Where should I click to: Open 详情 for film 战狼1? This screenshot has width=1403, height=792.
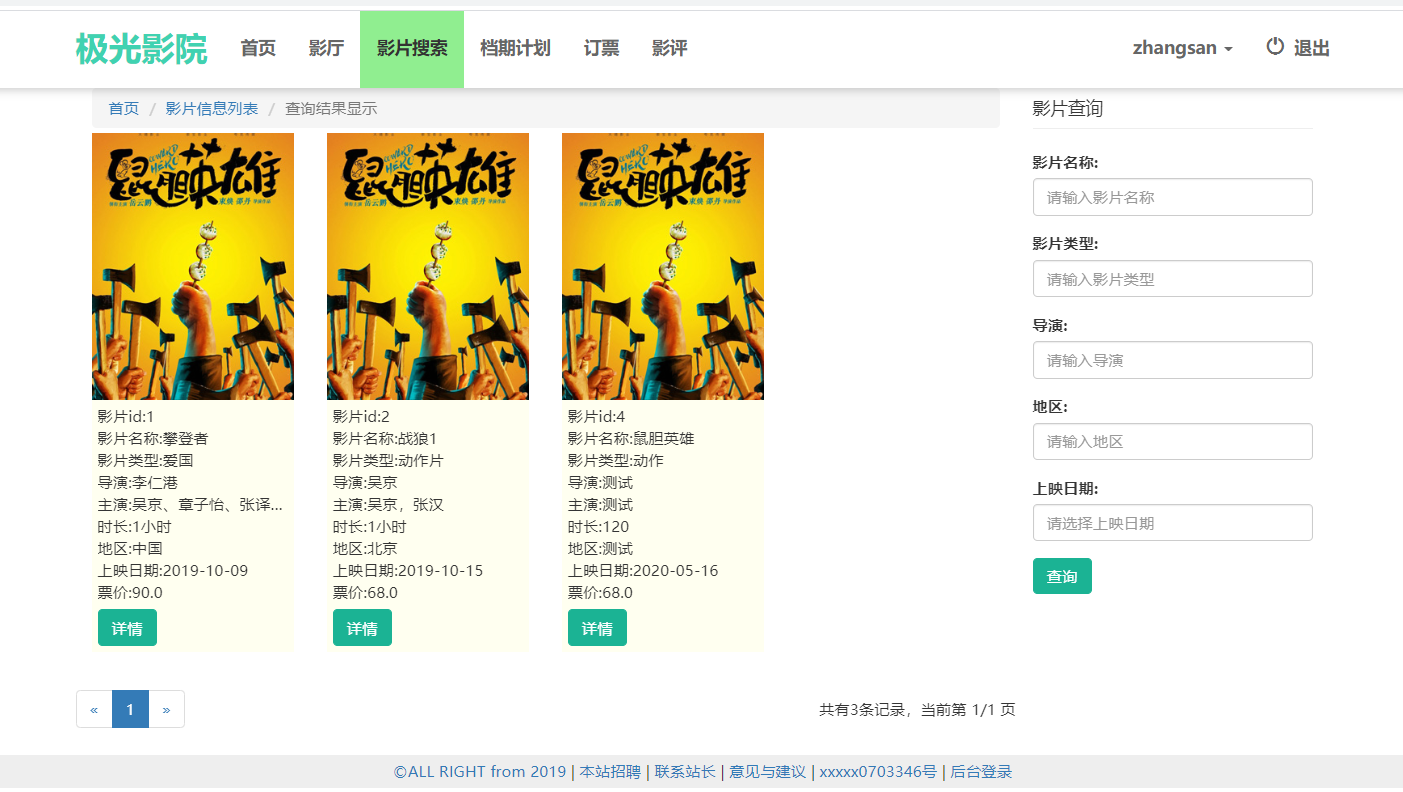click(x=362, y=628)
